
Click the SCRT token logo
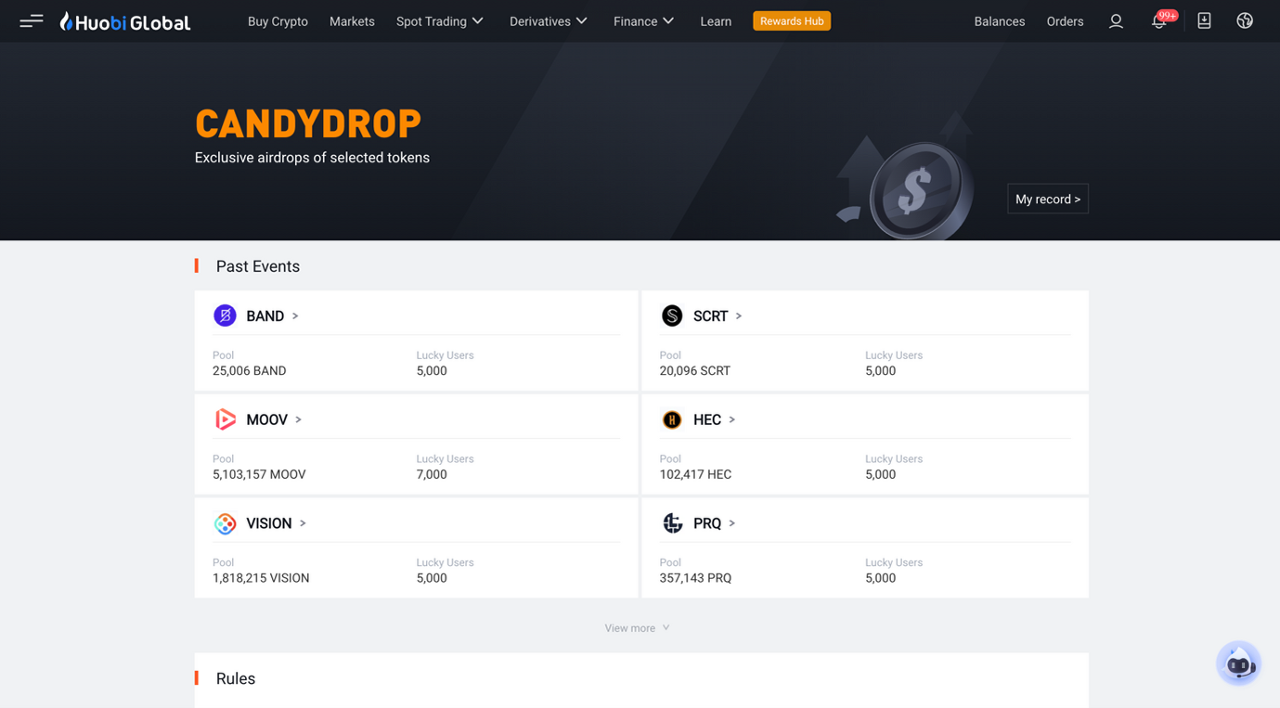tap(672, 316)
